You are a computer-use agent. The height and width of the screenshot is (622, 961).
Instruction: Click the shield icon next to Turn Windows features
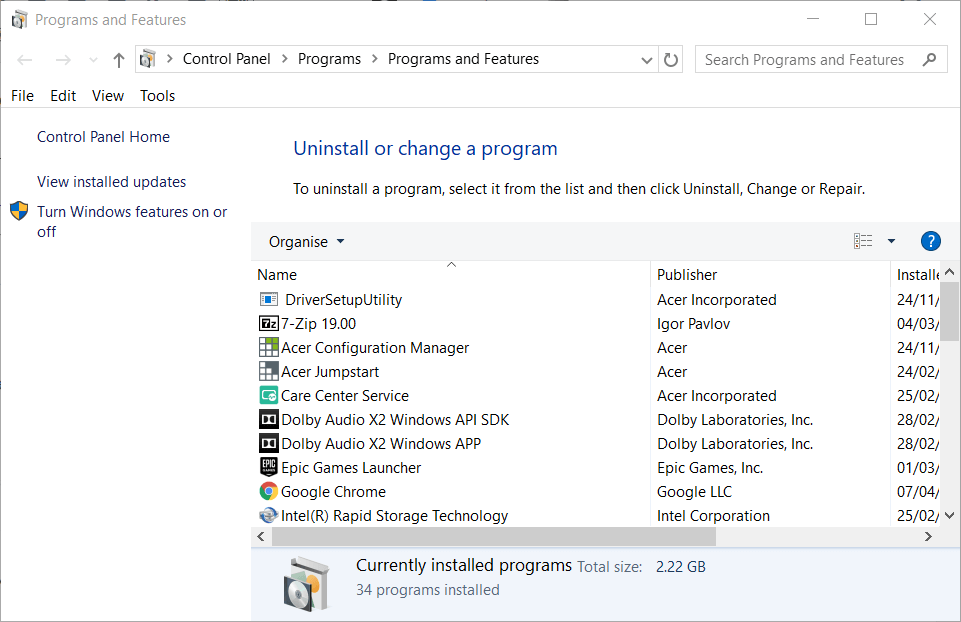pos(18,211)
